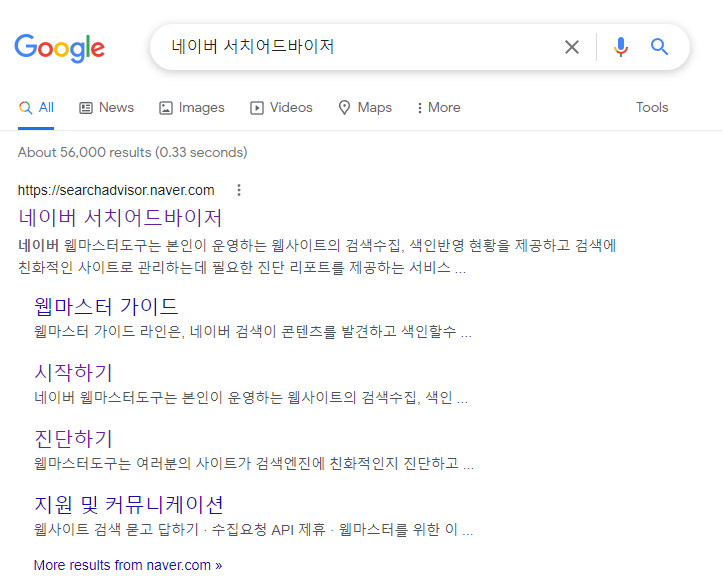Click the Maps tab pin icon

point(344,107)
